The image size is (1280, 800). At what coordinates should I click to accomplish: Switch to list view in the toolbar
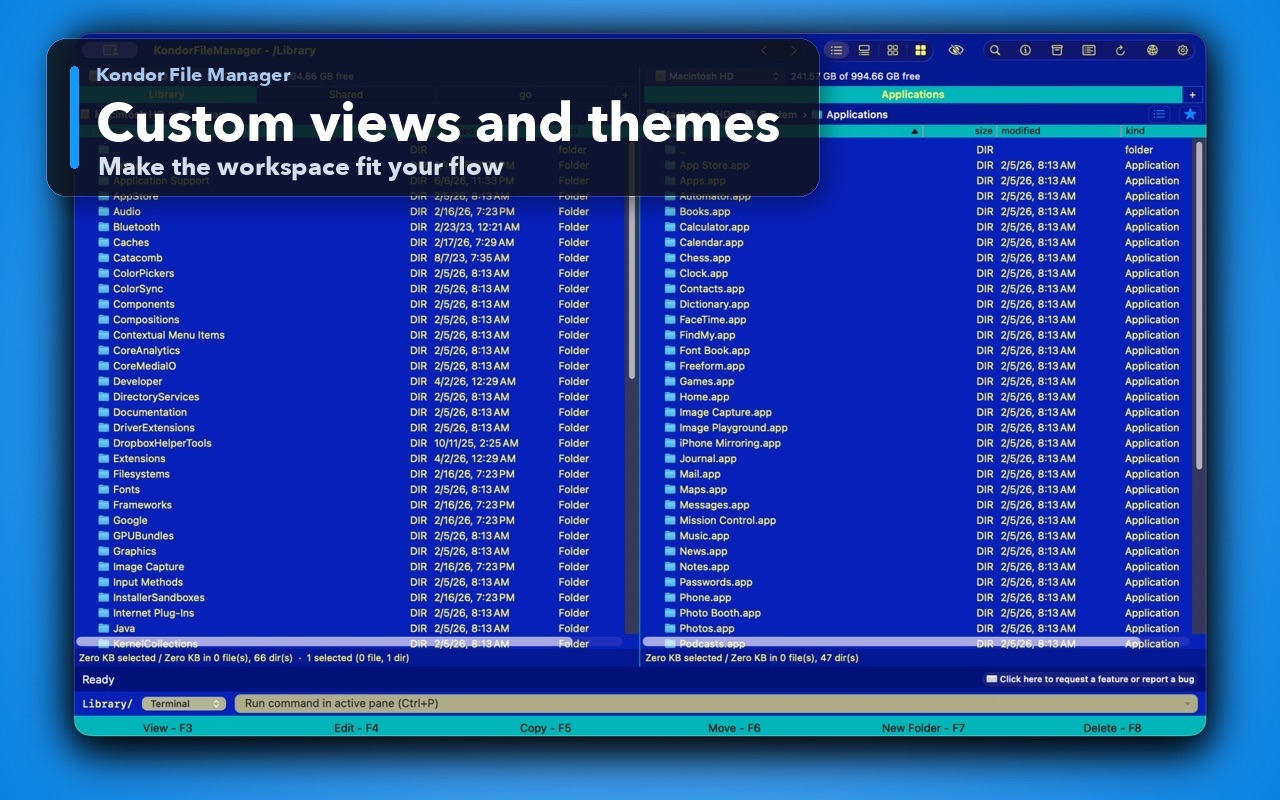click(836, 50)
